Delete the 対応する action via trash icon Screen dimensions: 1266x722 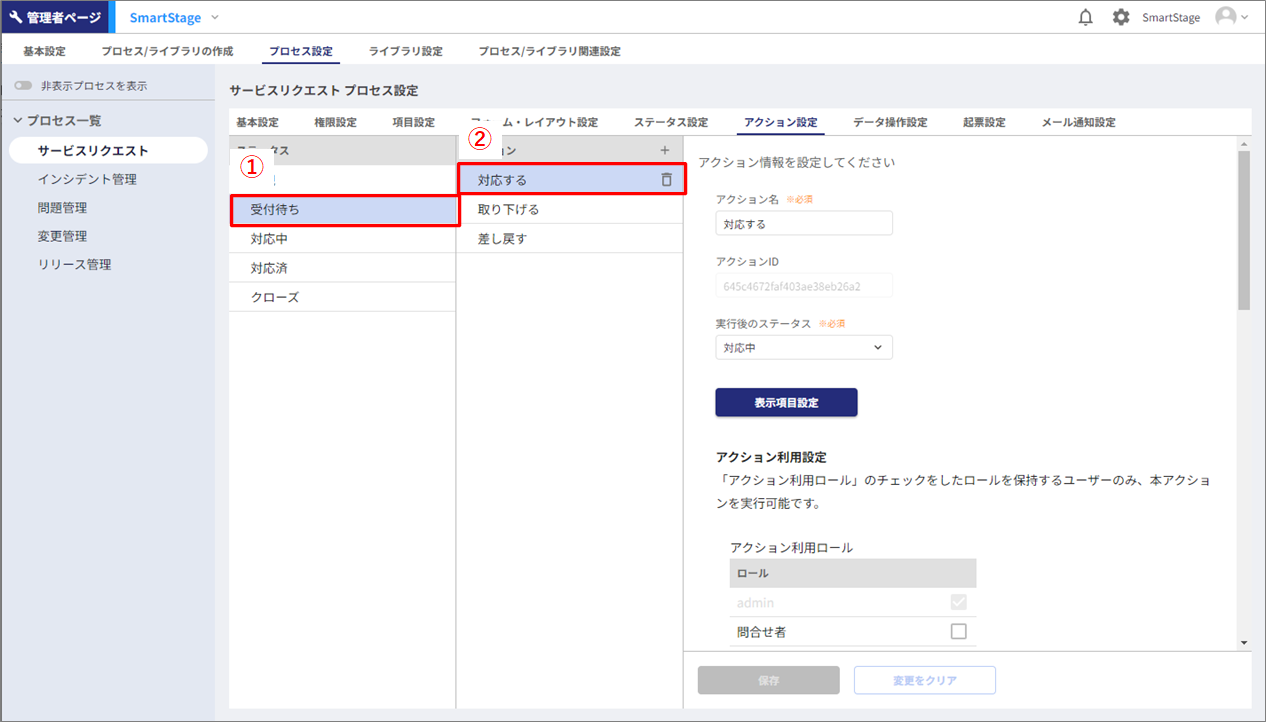(x=667, y=180)
